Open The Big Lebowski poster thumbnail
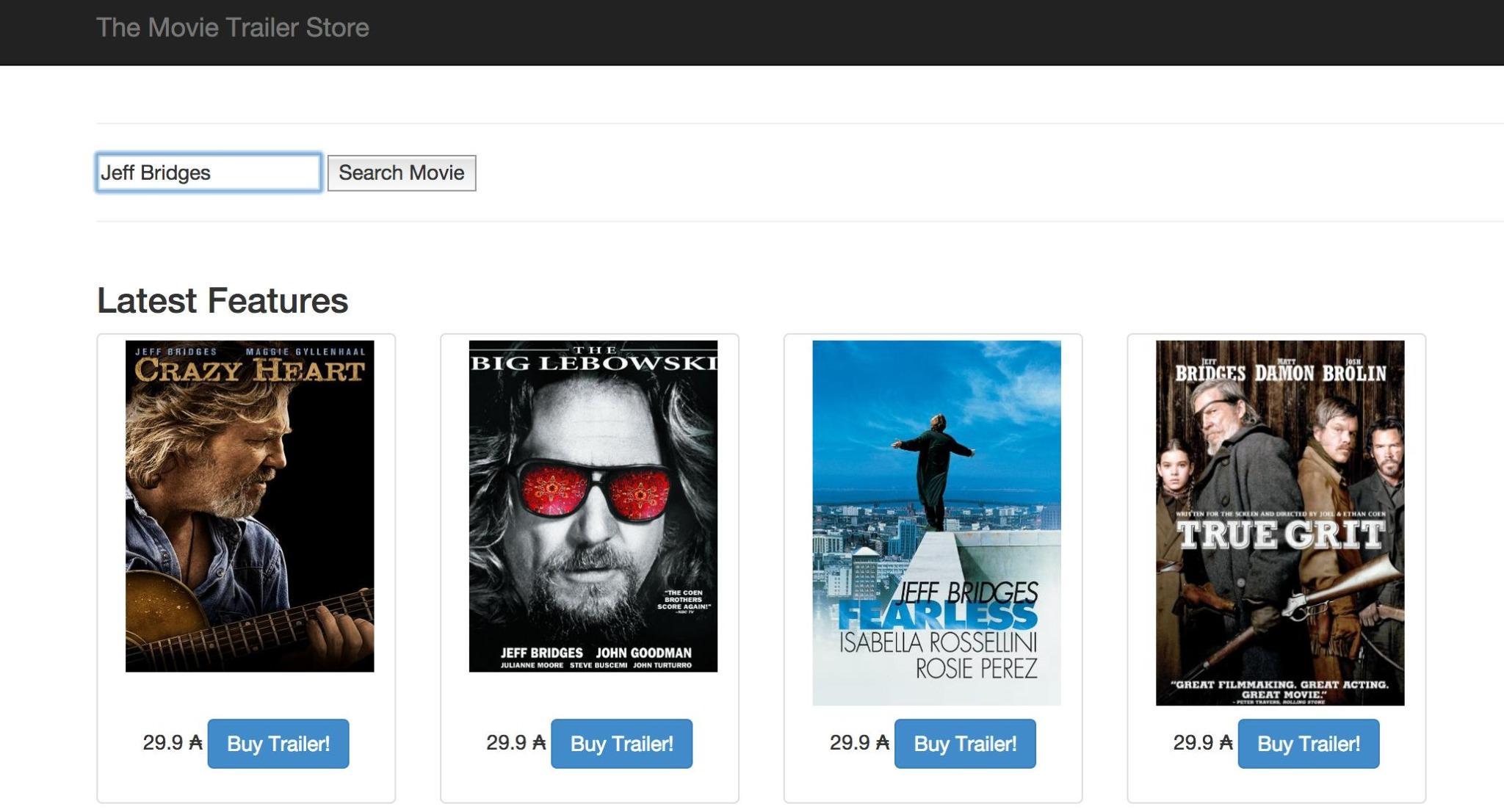 pos(593,506)
